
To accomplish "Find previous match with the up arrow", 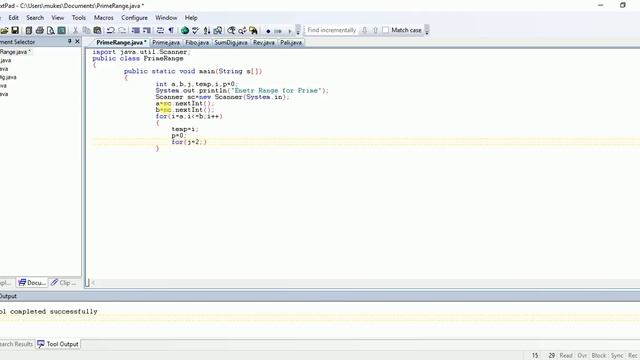I will 376,30.
